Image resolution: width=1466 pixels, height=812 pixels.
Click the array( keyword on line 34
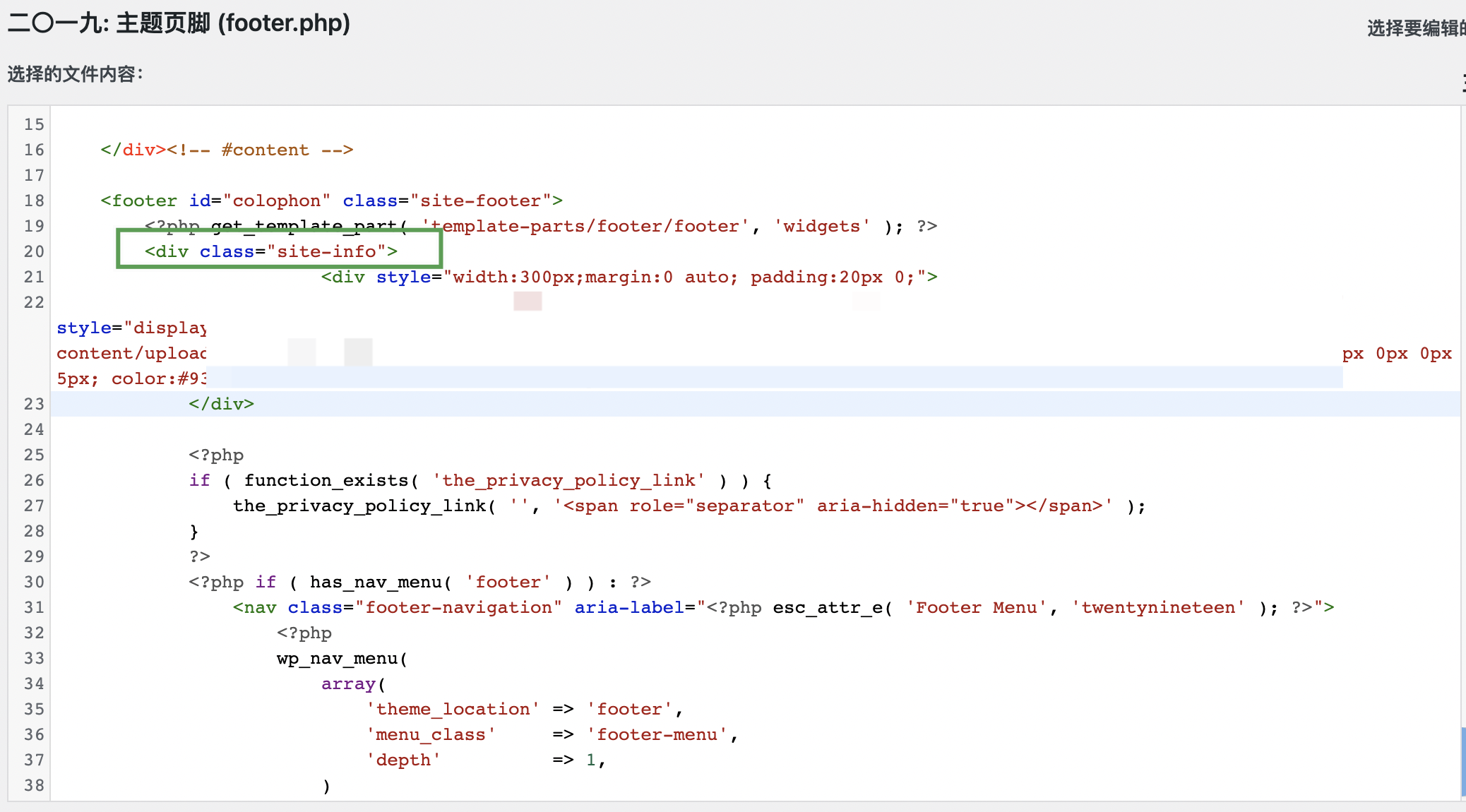352,683
